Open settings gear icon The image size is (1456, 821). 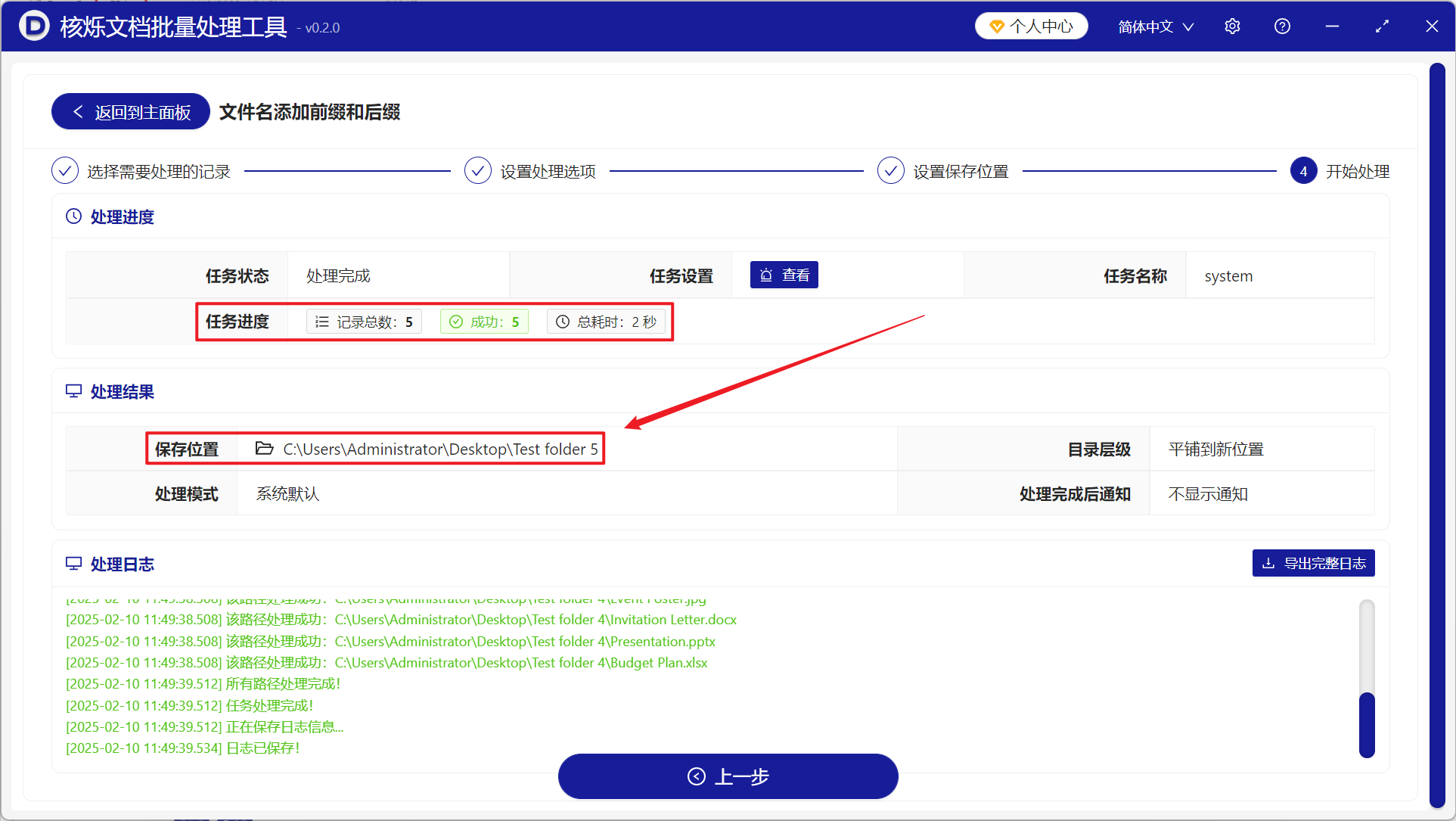click(1232, 26)
